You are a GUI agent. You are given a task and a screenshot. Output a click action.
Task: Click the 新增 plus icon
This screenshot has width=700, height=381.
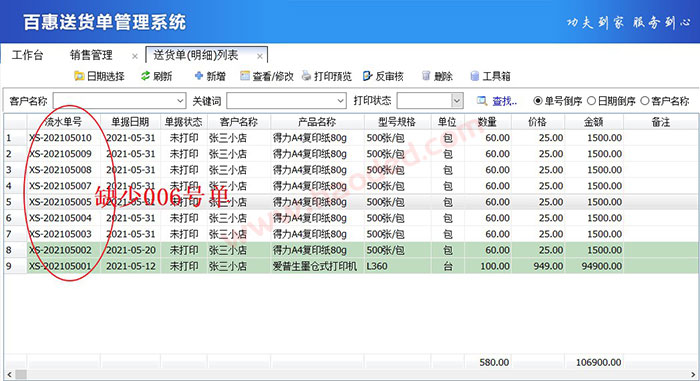point(199,76)
